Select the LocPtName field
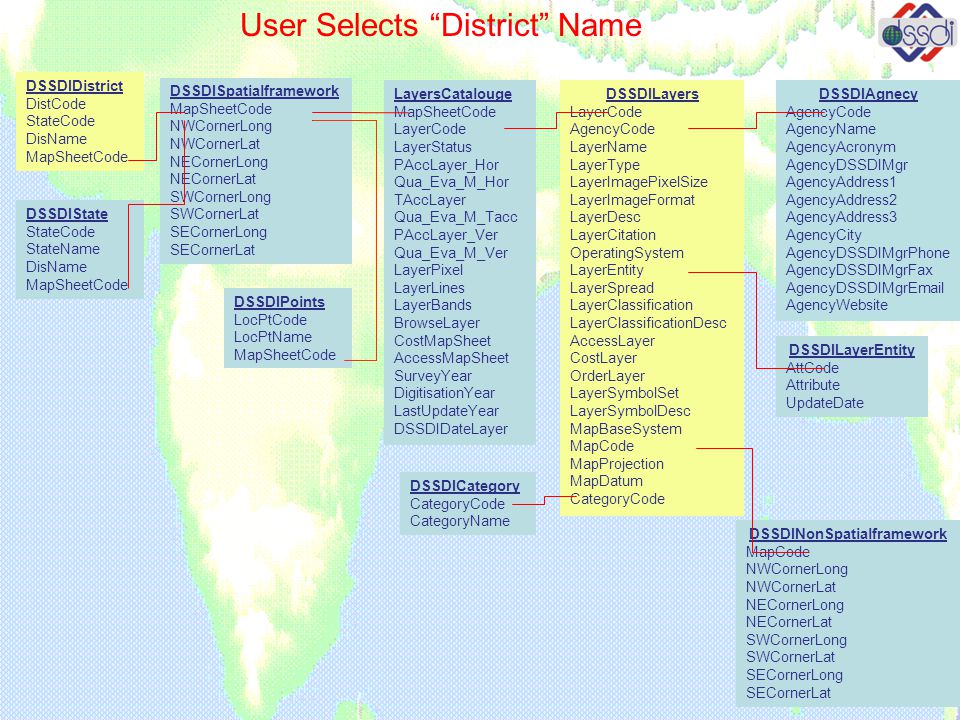960x720 pixels. coord(272,337)
